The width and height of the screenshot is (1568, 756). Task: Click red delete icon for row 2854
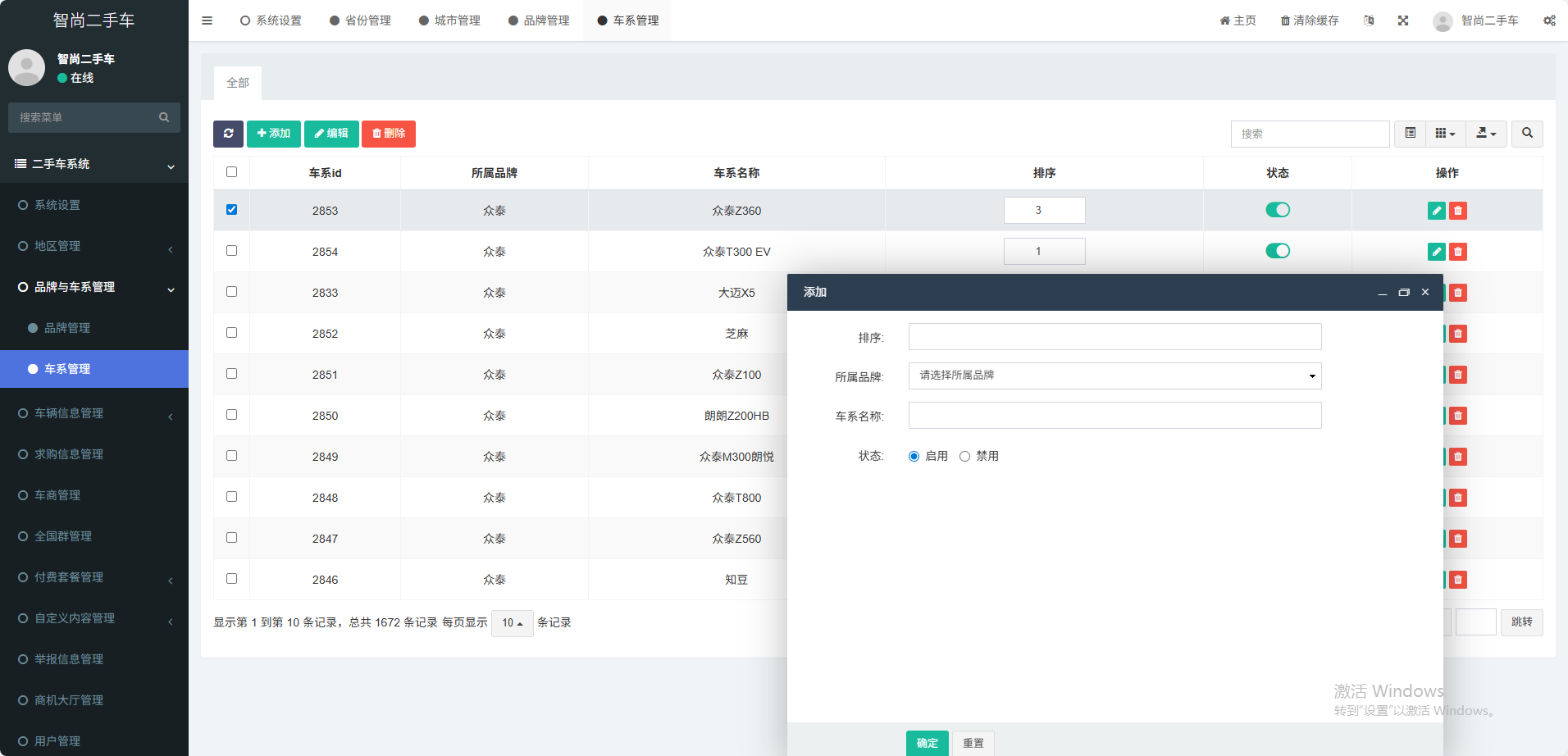pyautogui.click(x=1458, y=252)
